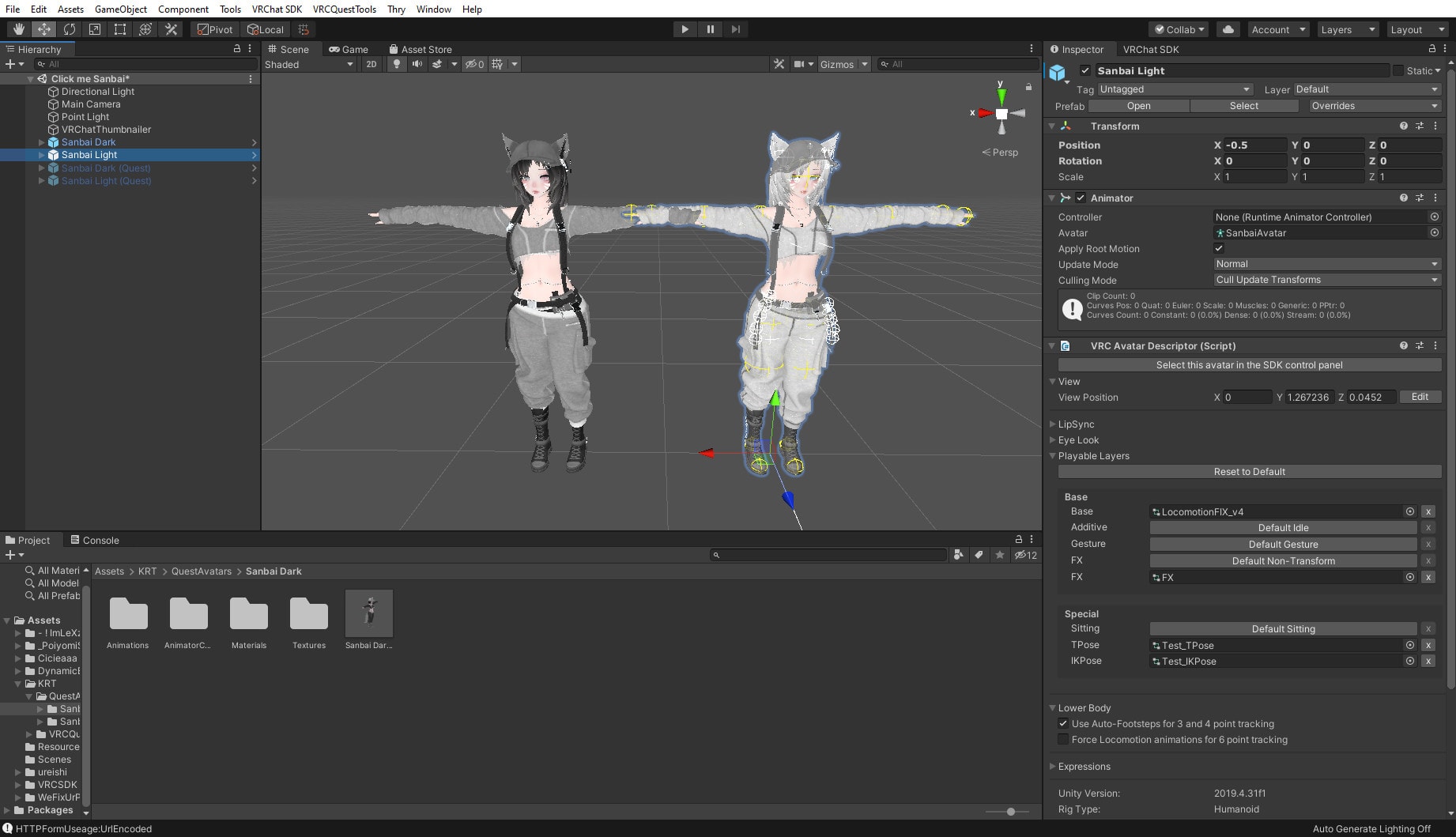The height and width of the screenshot is (837, 1456).
Task: Open Transform component help icon
Action: pos(1403,126)
